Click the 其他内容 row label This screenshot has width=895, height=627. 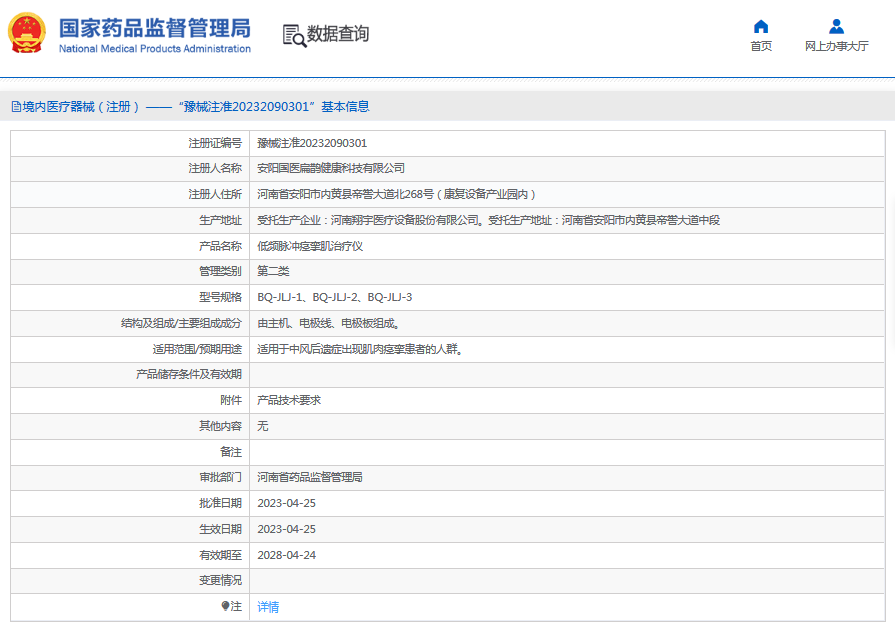[220, 426]
